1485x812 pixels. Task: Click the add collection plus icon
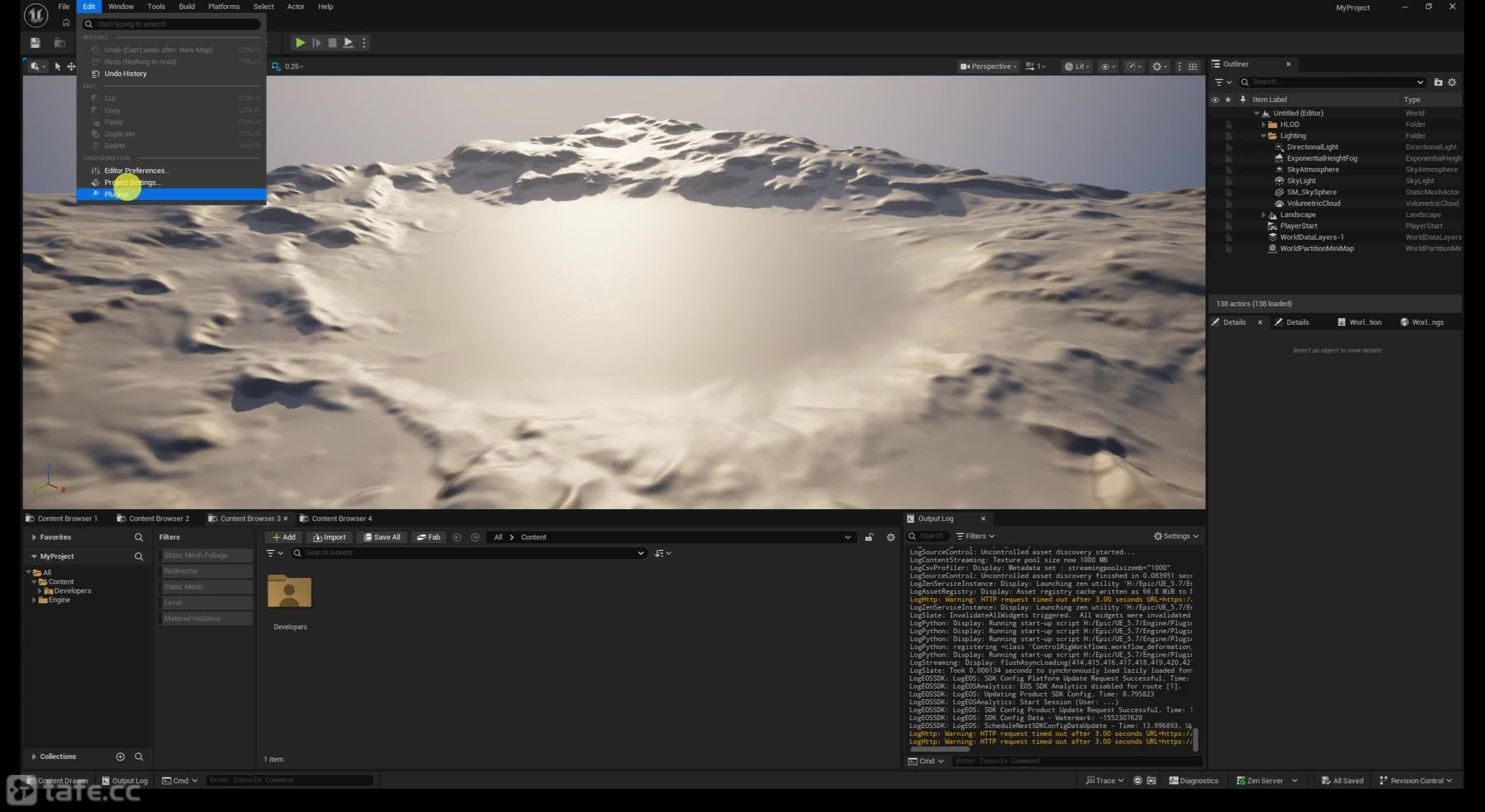121,756
